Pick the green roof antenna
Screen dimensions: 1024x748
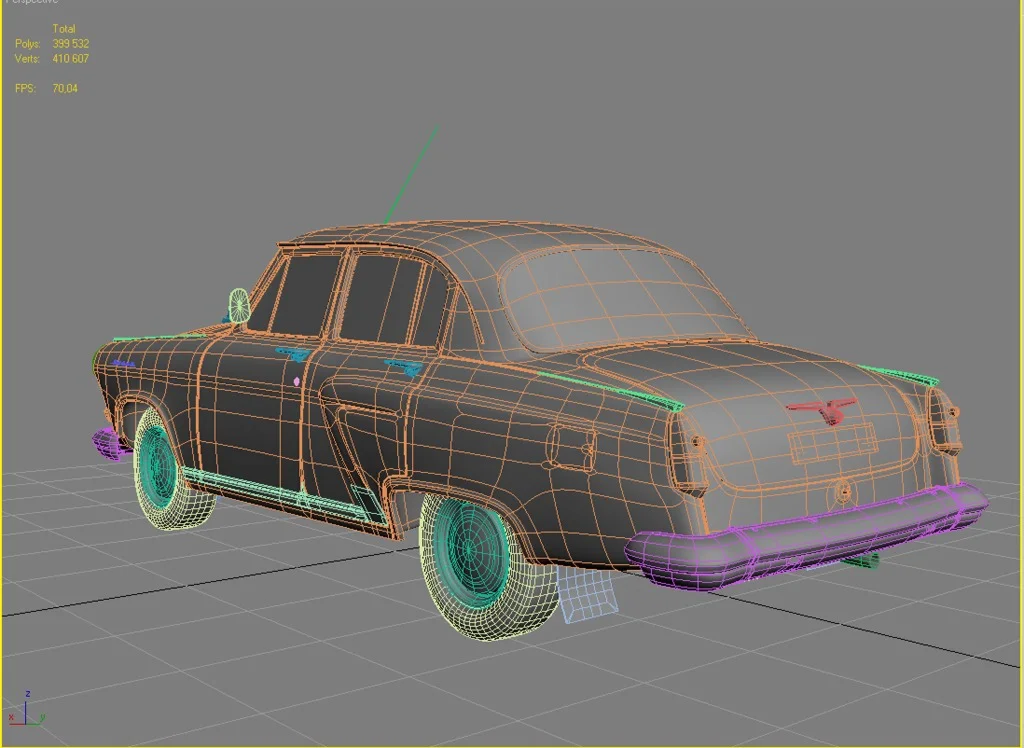point(411,174)
